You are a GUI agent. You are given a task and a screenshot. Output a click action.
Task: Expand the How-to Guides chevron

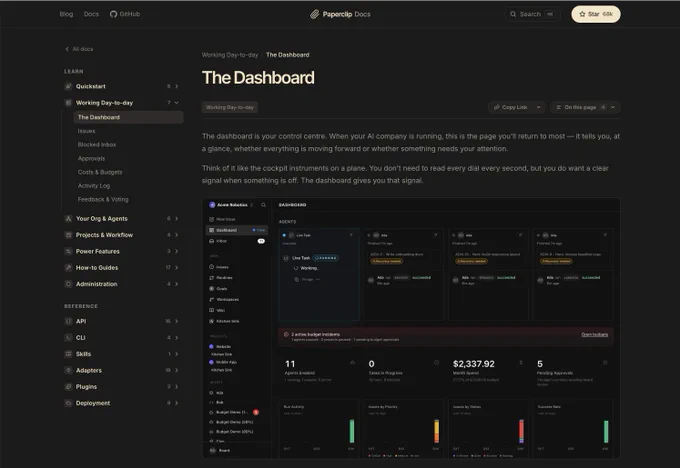pos(177,268)
